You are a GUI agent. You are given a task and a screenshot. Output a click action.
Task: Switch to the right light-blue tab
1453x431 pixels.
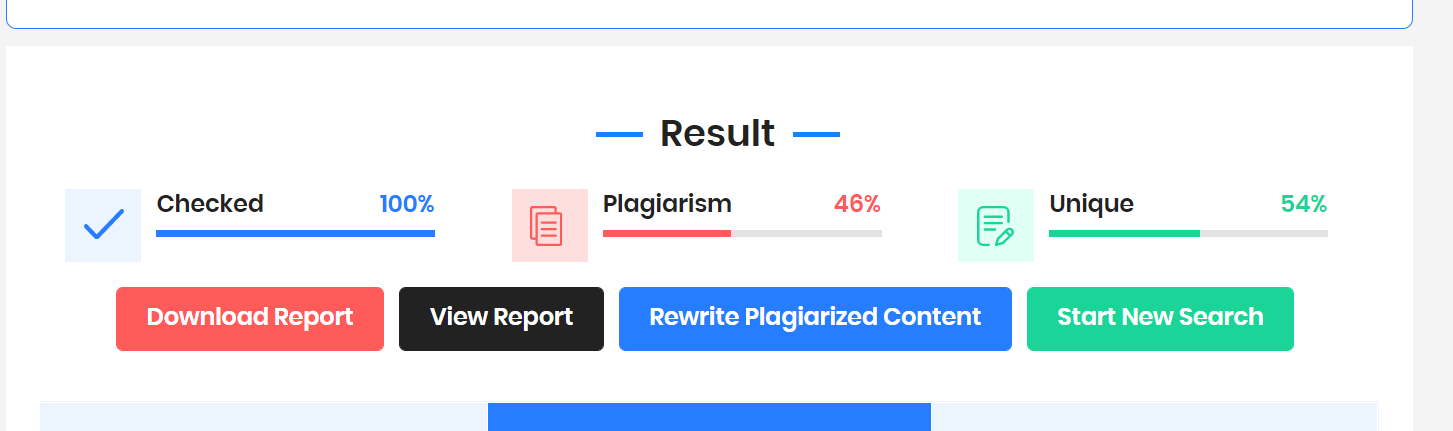(1155, 417)
